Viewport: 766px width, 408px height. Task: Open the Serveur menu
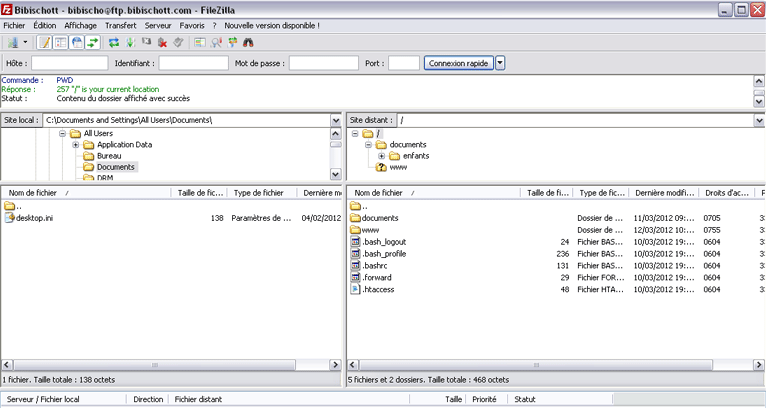pyautogui.click(x=158, y=25)
